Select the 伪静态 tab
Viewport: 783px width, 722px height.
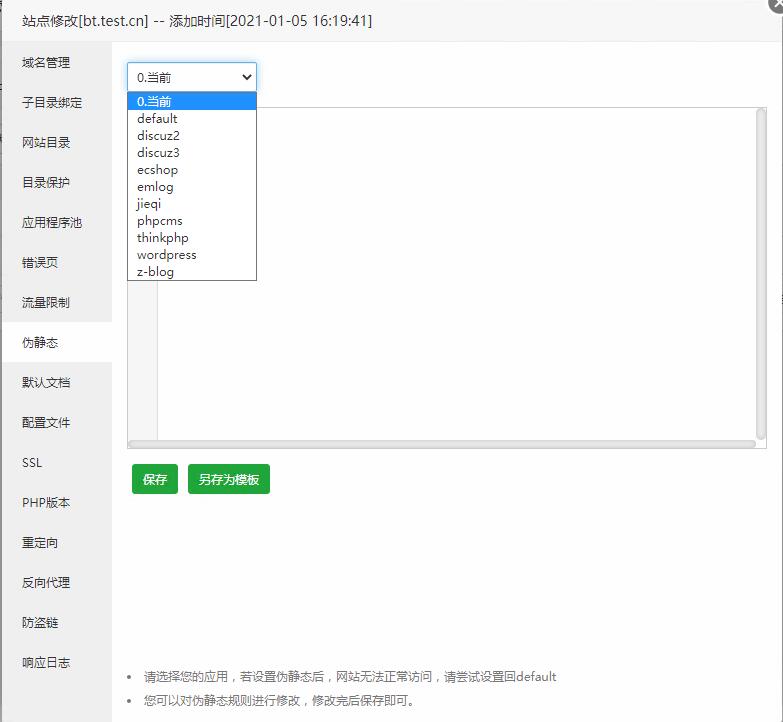pyautogui.click(x=57, y=342)
